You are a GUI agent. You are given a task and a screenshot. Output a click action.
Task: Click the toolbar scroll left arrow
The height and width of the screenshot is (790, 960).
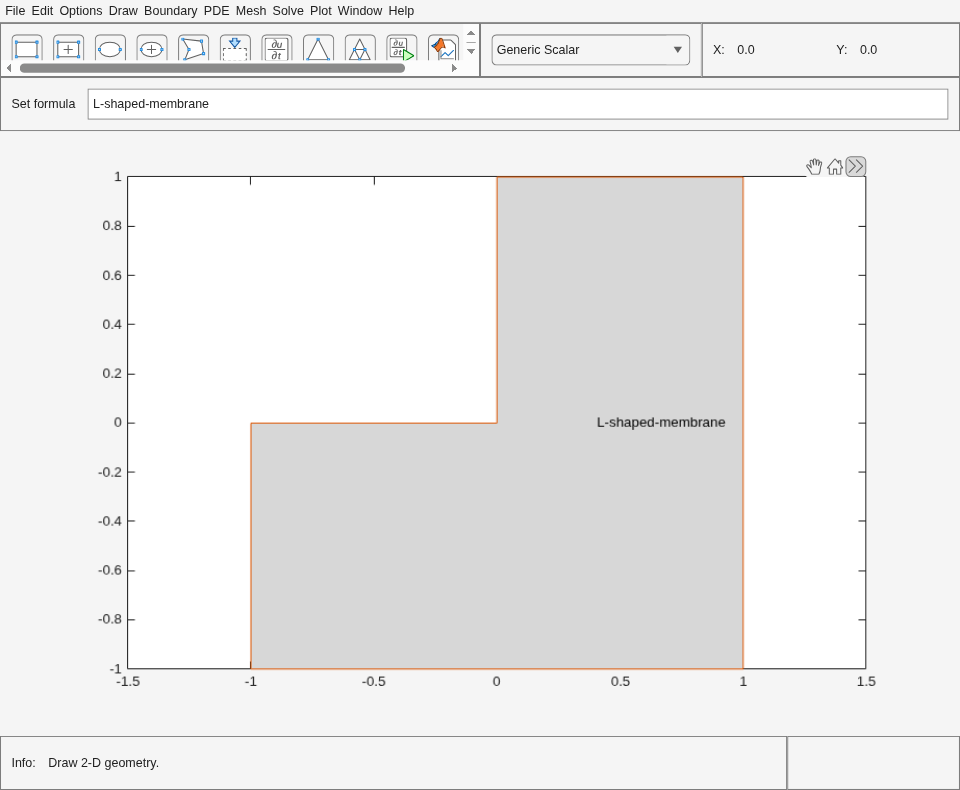(x=9, y=68)
